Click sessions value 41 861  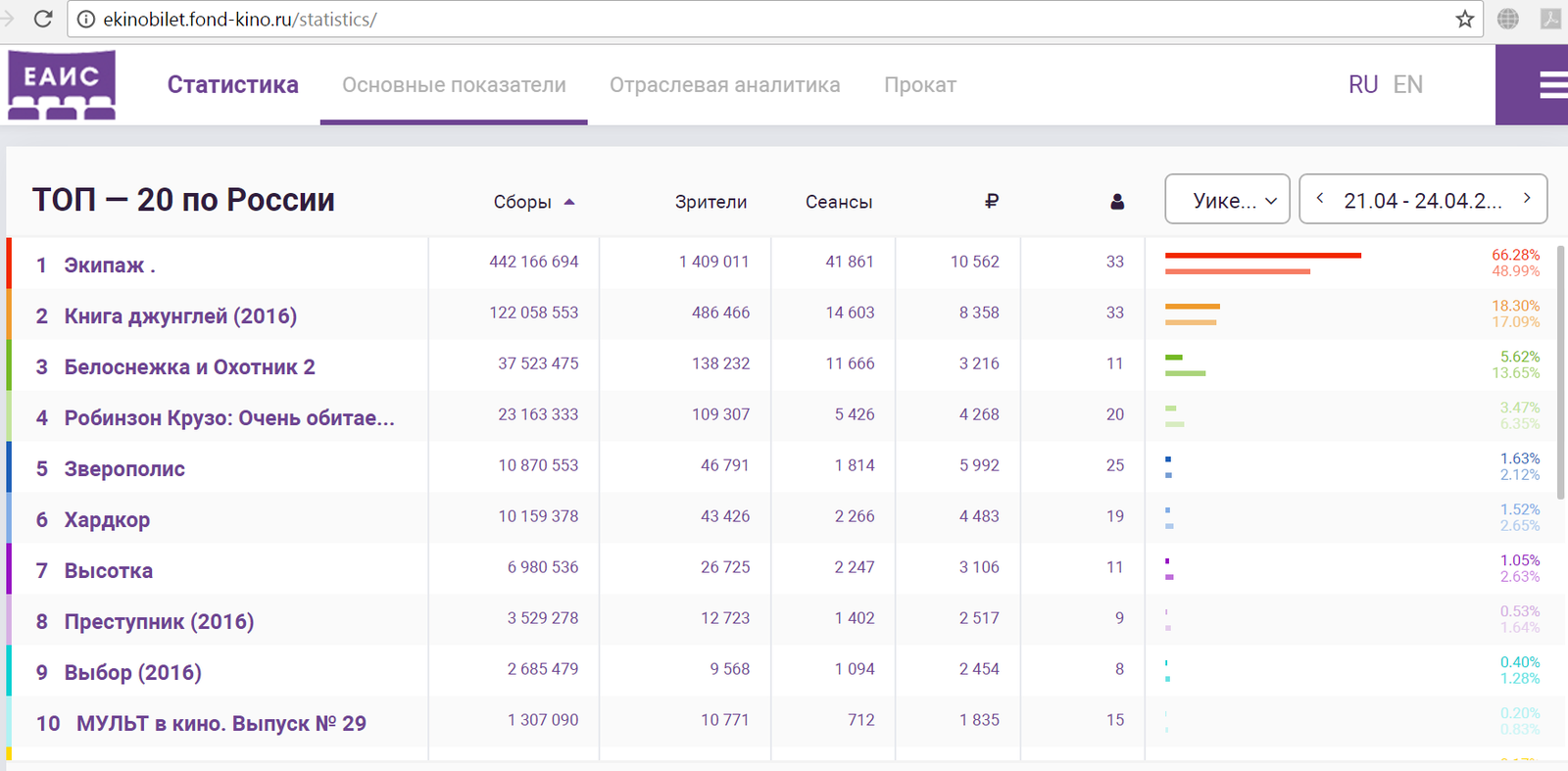850,262
